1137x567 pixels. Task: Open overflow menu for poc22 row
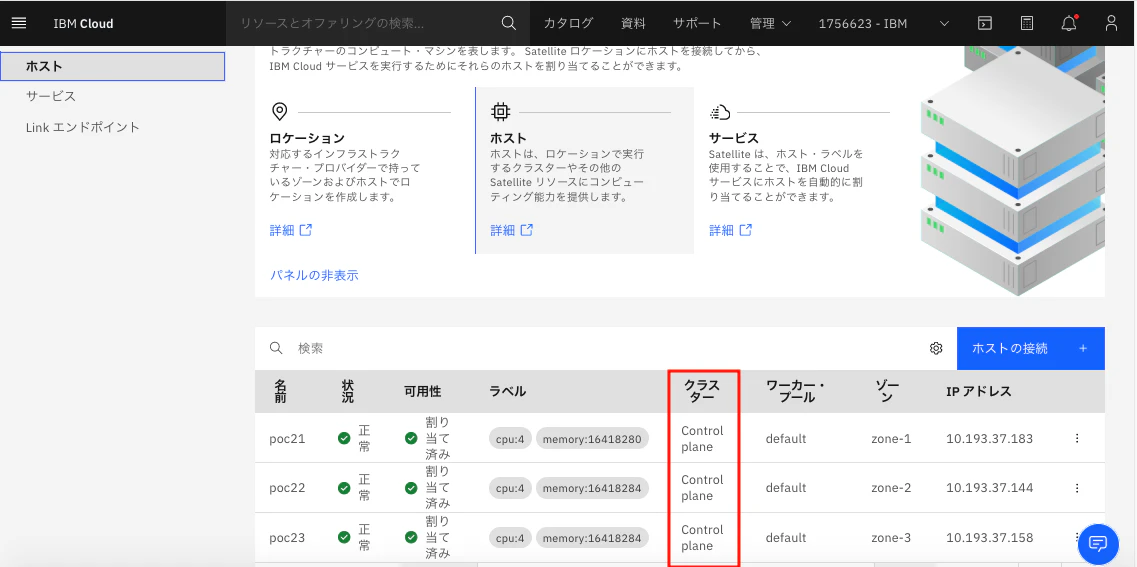[x=1077, y=488]
